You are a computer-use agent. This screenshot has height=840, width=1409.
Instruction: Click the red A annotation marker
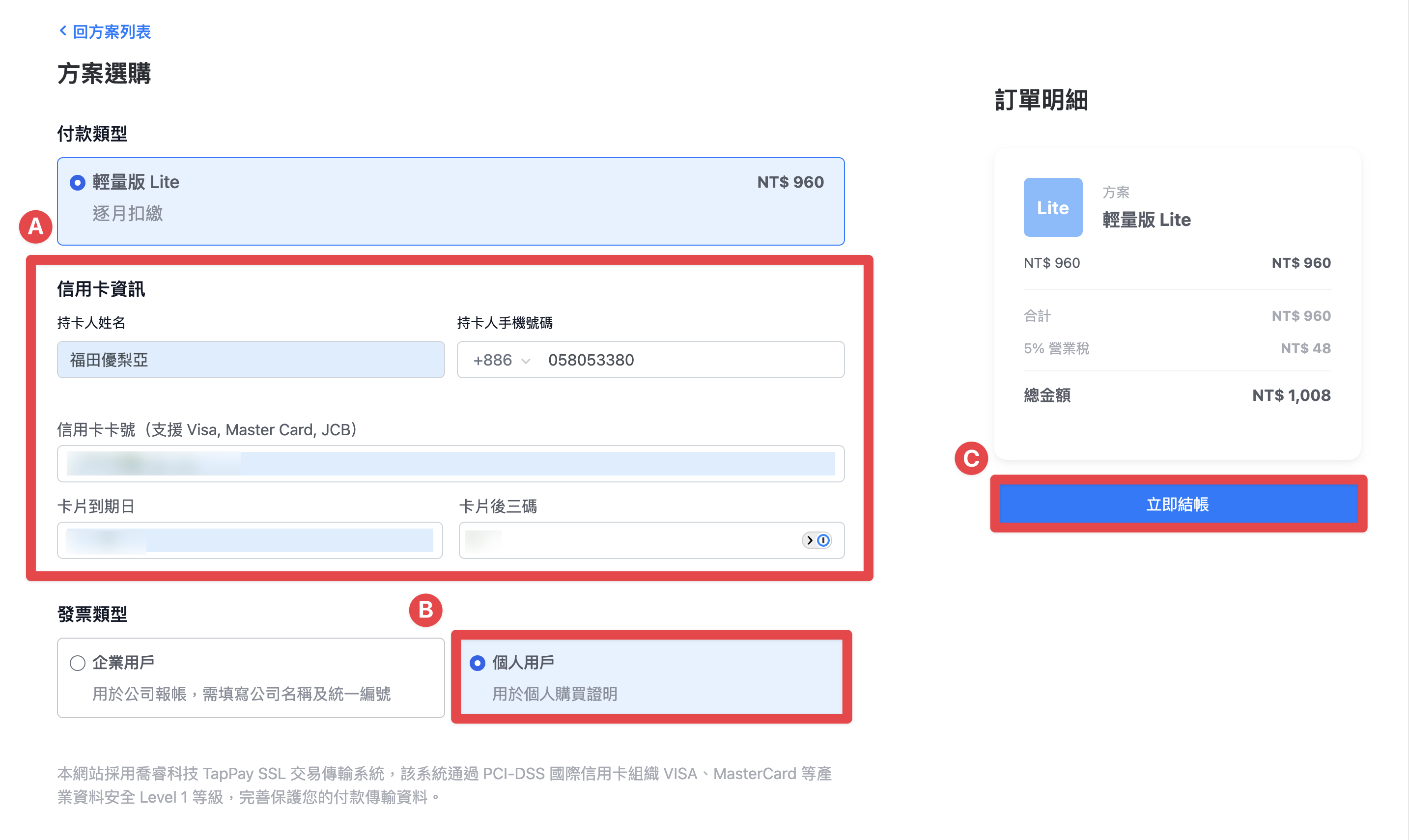pyautogui.click(x=36, y=227)
